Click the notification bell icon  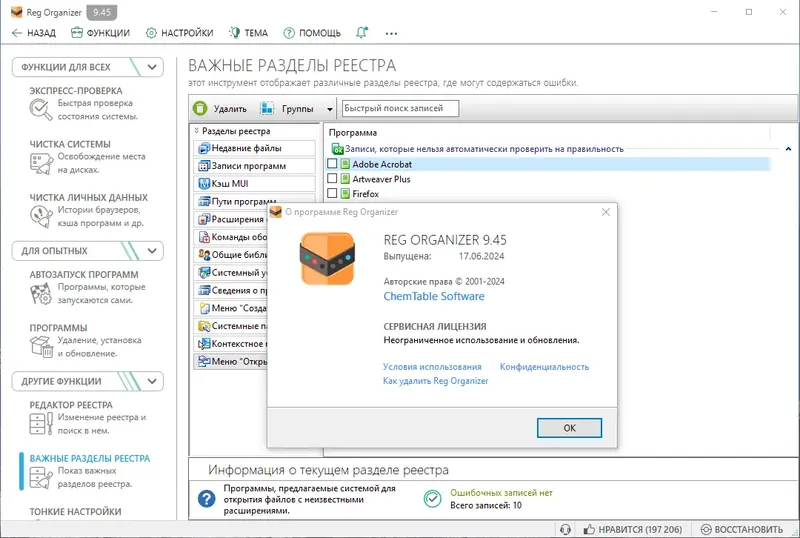point(362,33)
